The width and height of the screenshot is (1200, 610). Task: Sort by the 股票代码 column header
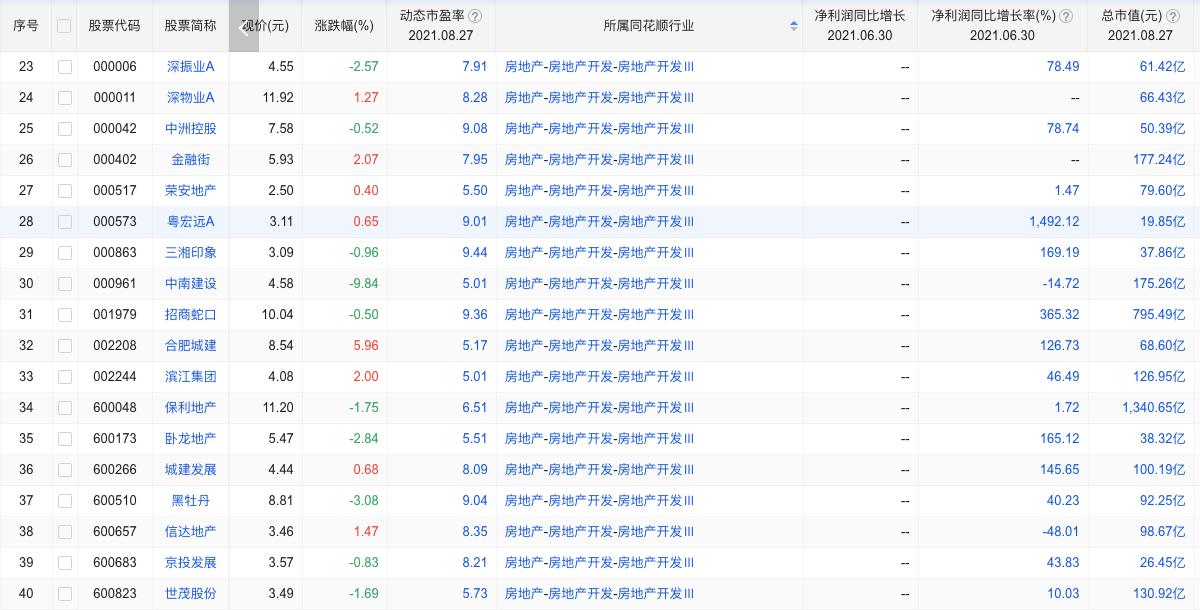pos(113,26)
